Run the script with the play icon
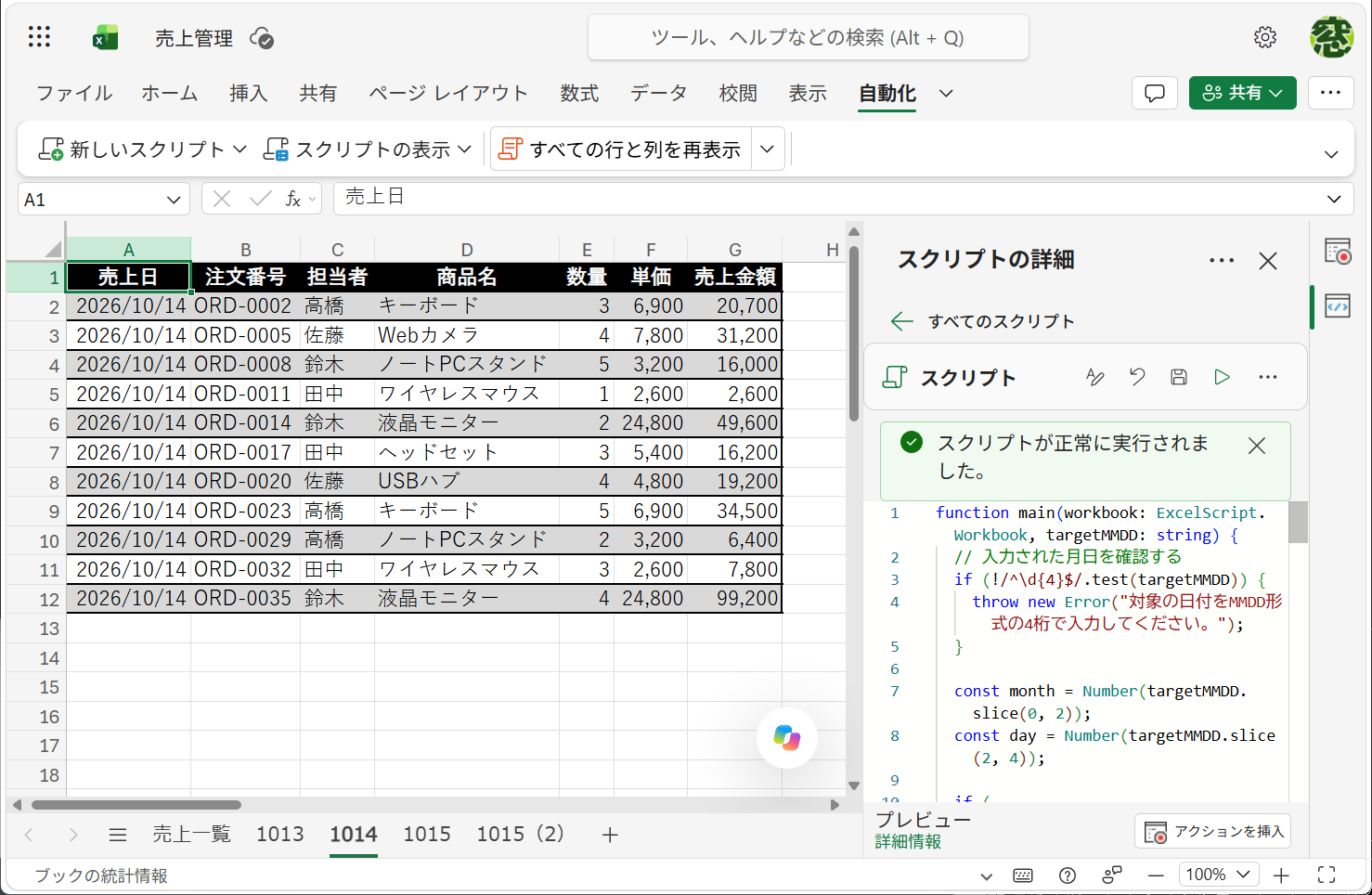Viewport: 1372px width, 895px height. (x=1222, y=377)
